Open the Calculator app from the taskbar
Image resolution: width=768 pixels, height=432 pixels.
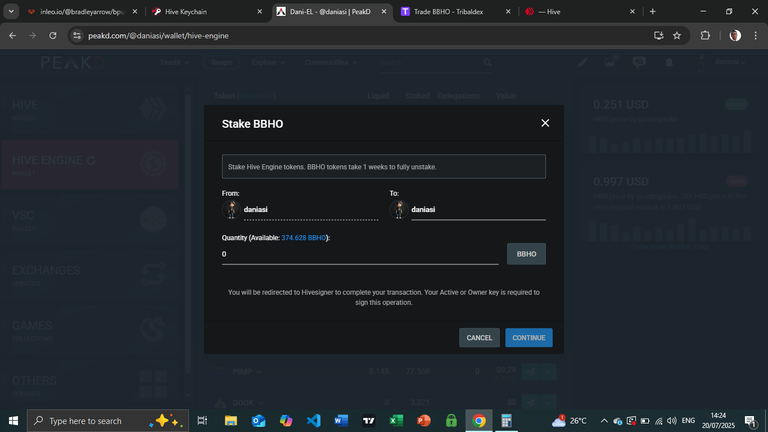[506, 420]
